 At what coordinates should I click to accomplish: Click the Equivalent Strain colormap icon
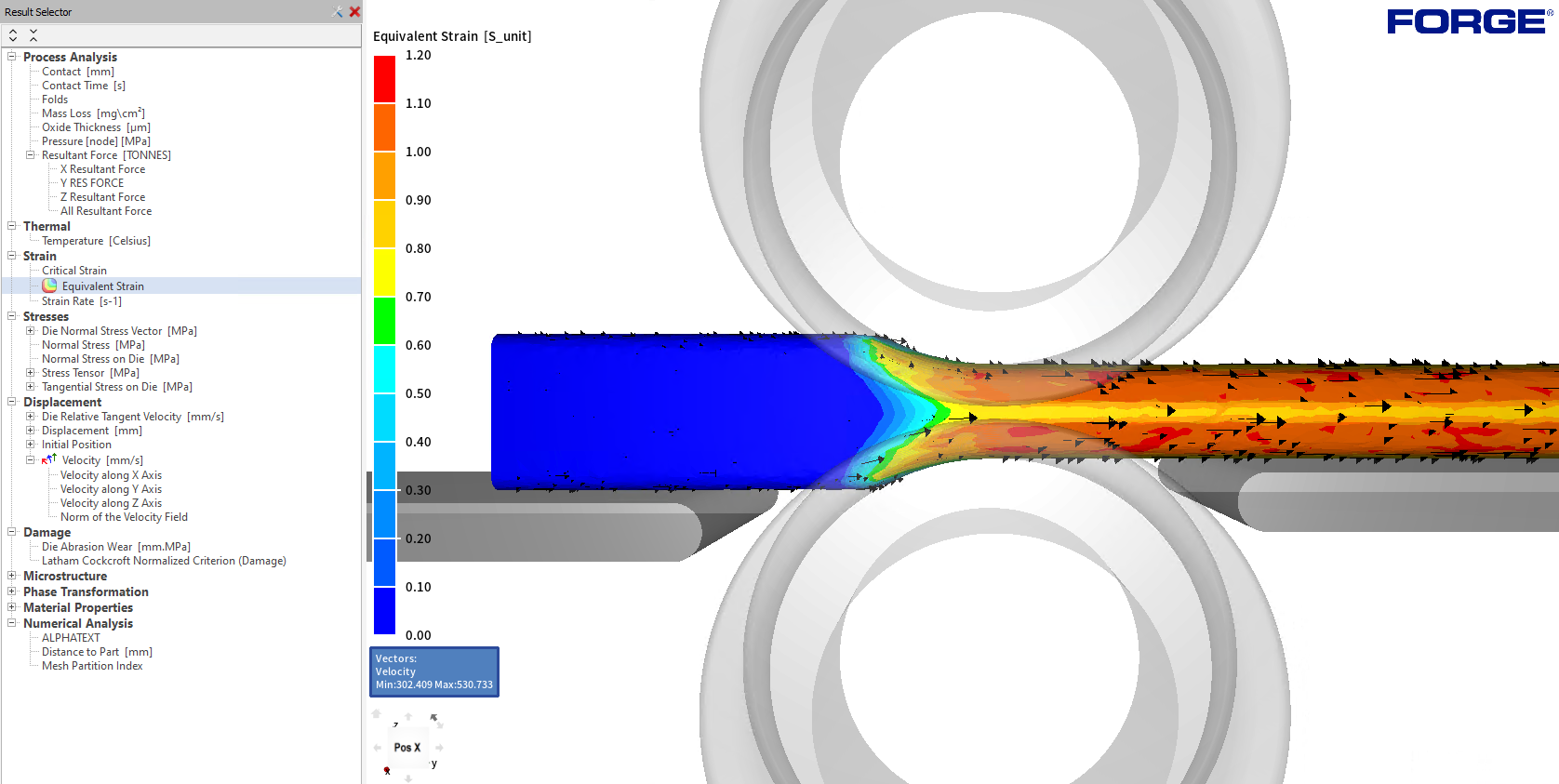click(49, 286)
